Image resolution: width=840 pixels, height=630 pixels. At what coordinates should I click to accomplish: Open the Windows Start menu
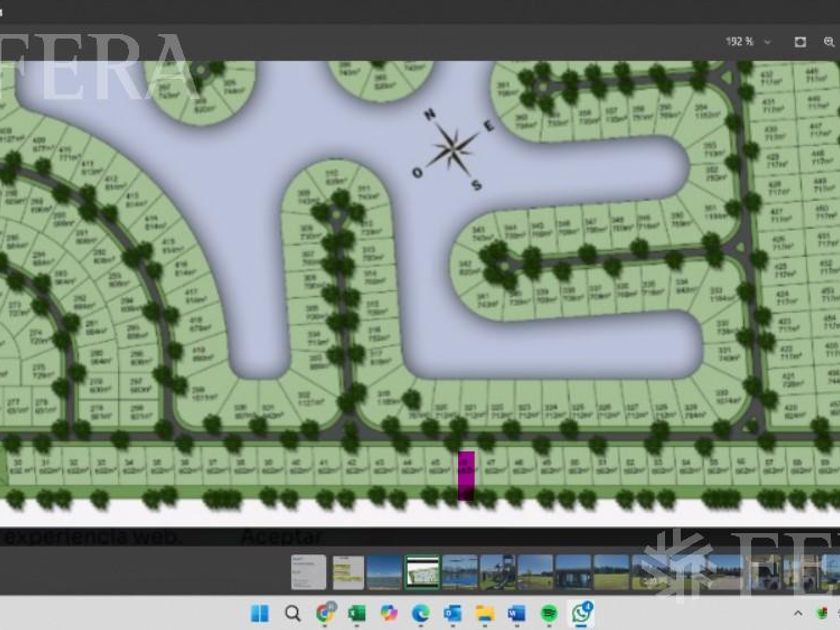pyautogui.click(x=259, y=612)
